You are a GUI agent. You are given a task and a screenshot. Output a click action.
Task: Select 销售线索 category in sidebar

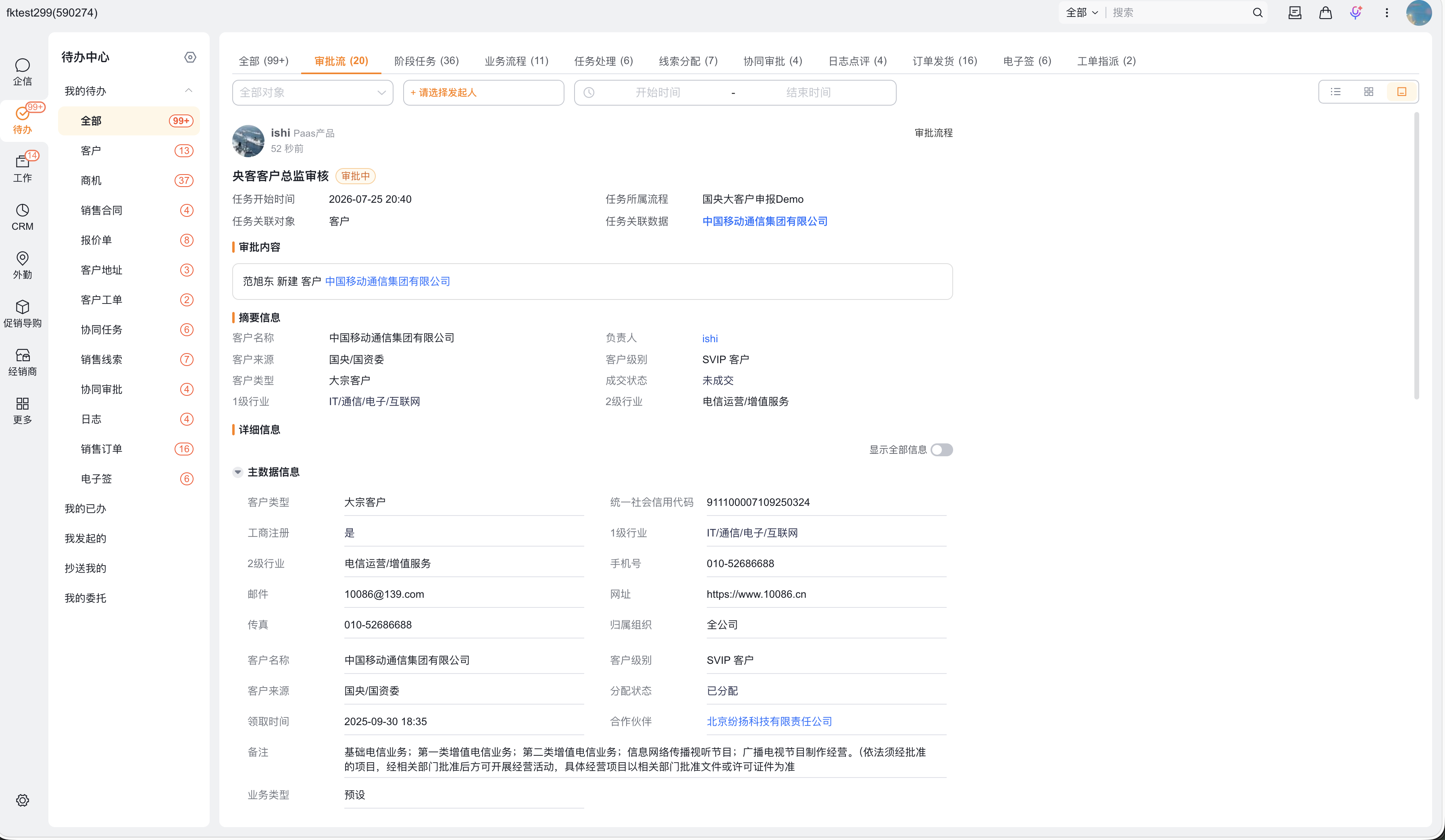(129, 360)
